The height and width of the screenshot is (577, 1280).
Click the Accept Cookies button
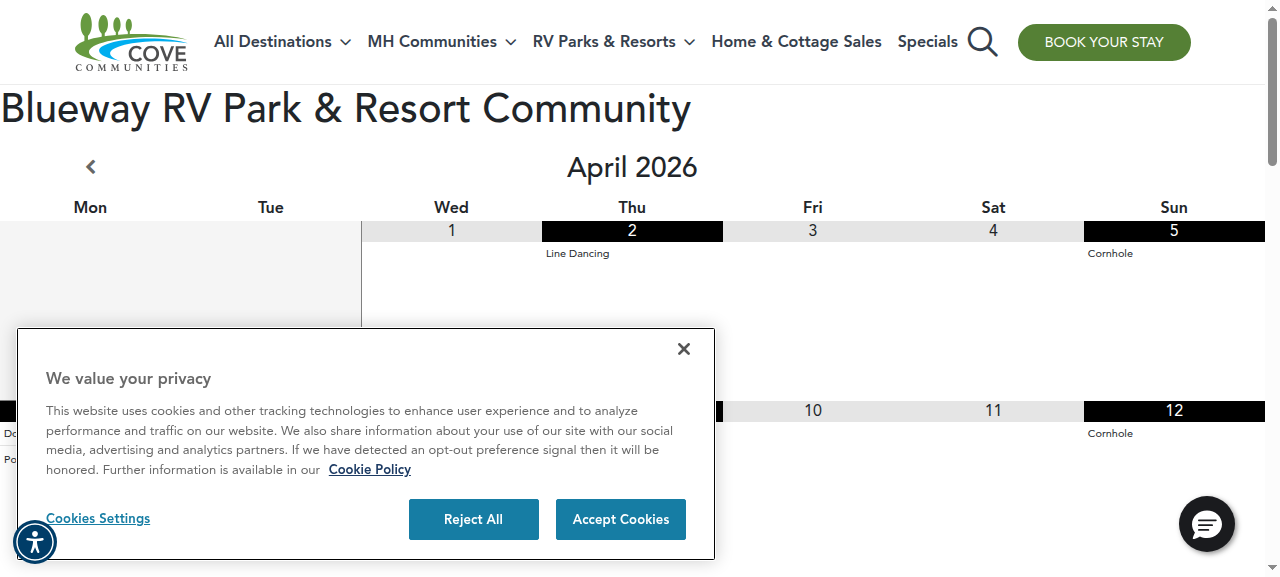(621, 520)
